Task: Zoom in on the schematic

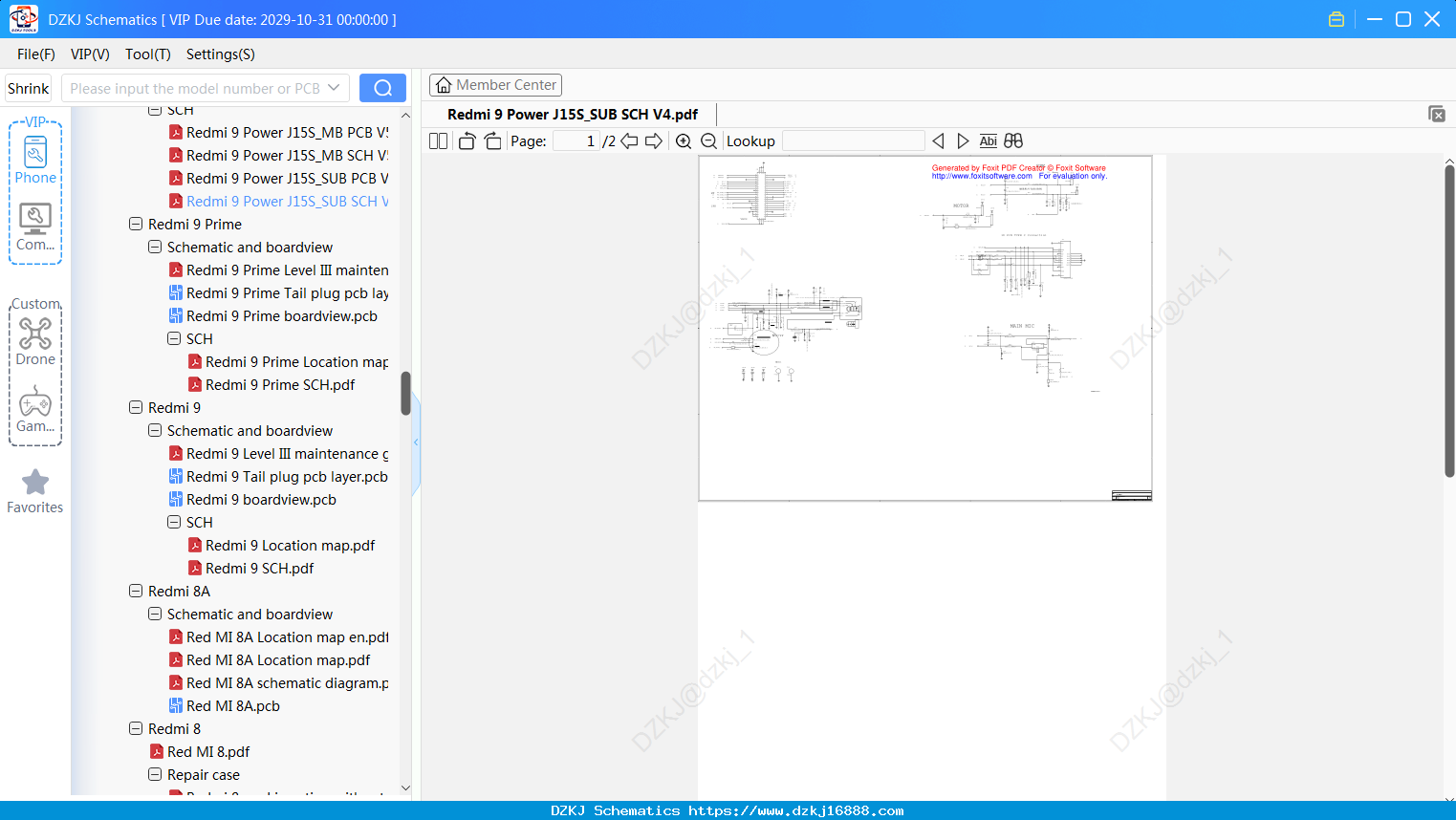Action: pyautogui.click(x=684, y=141)
